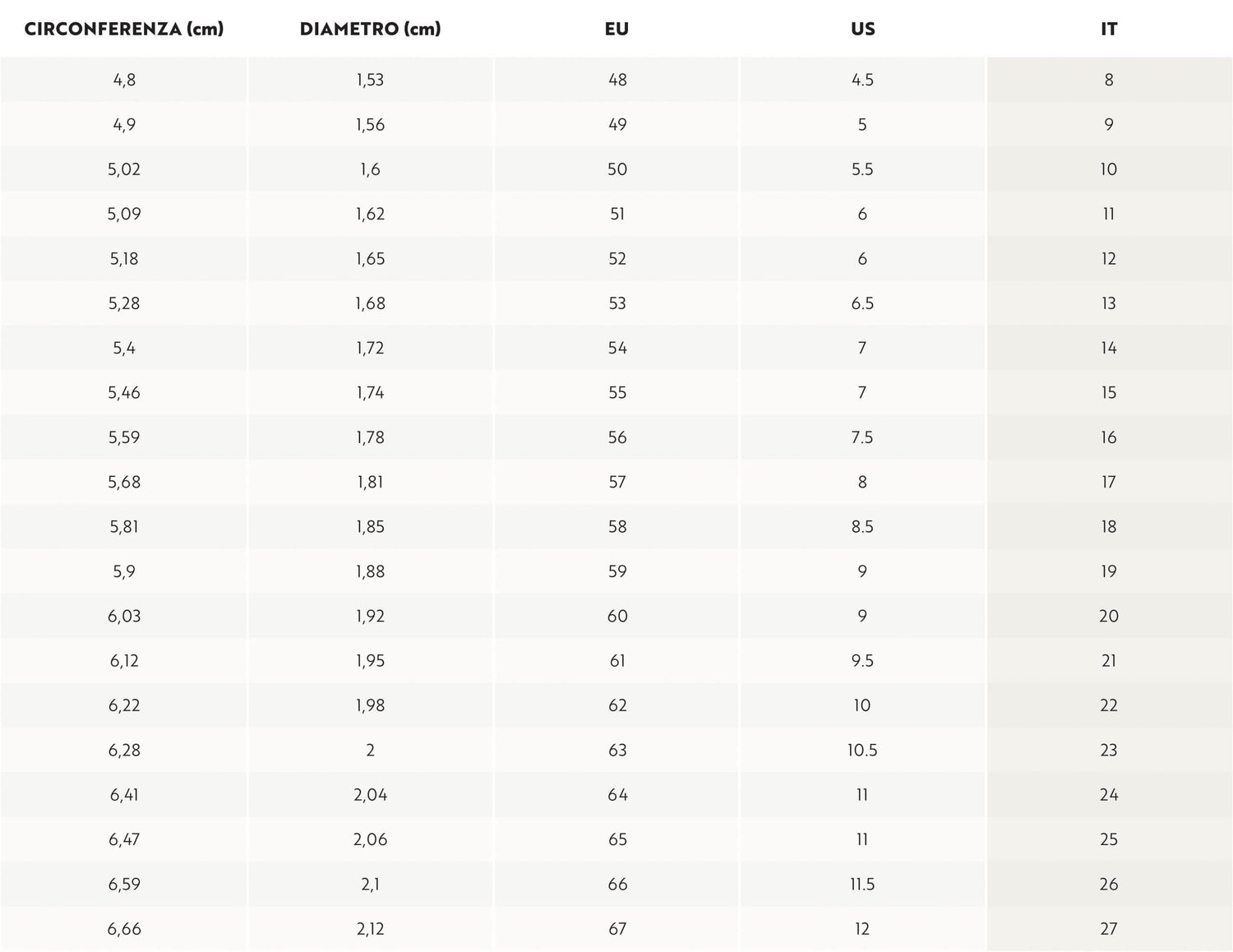This screenshot has height=952, width=1233.
Task: Click diameter value 1,53
Action: (x=370, y=80)
